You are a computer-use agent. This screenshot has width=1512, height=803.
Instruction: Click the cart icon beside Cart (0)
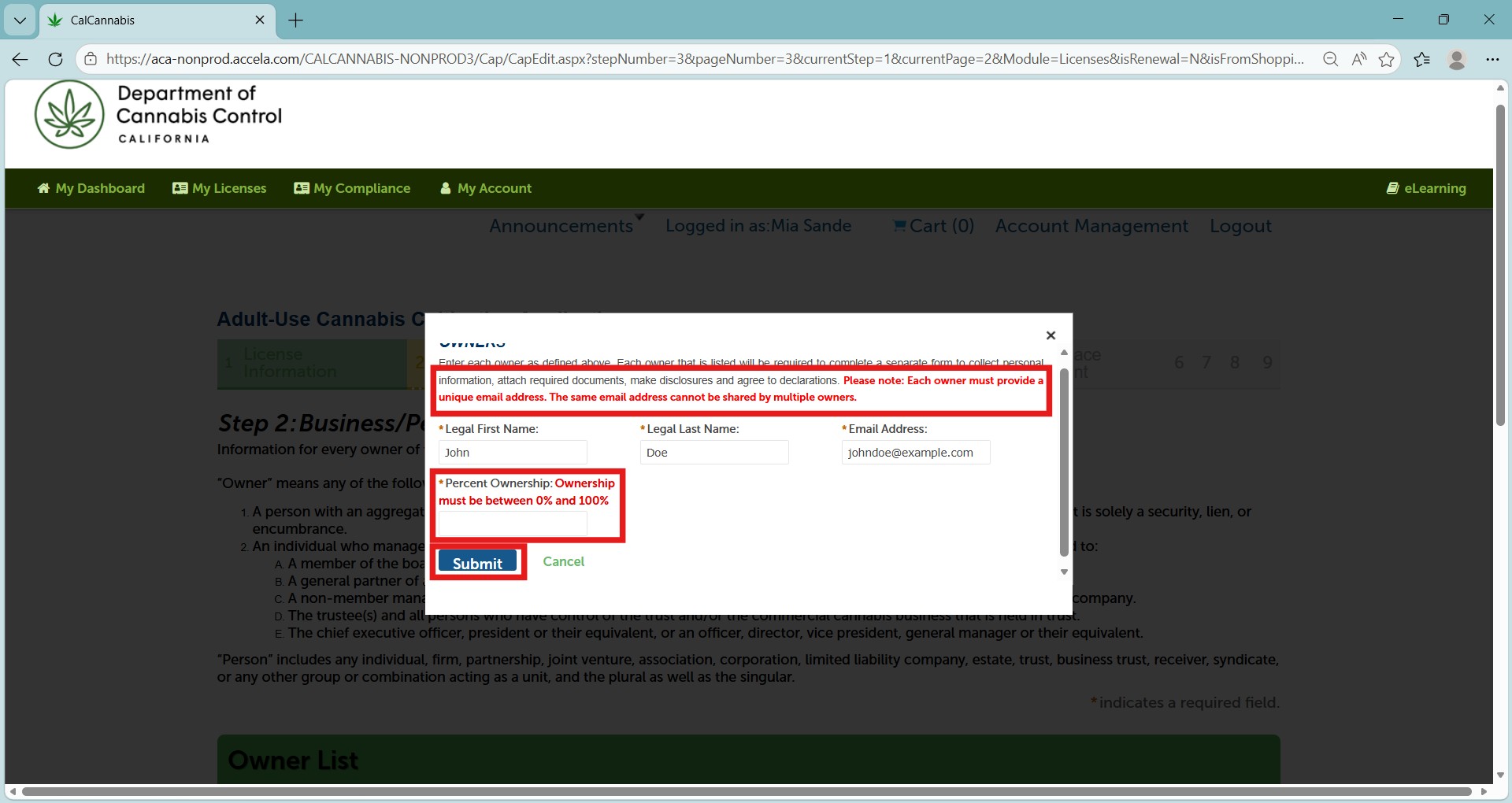tap(899, 226)
